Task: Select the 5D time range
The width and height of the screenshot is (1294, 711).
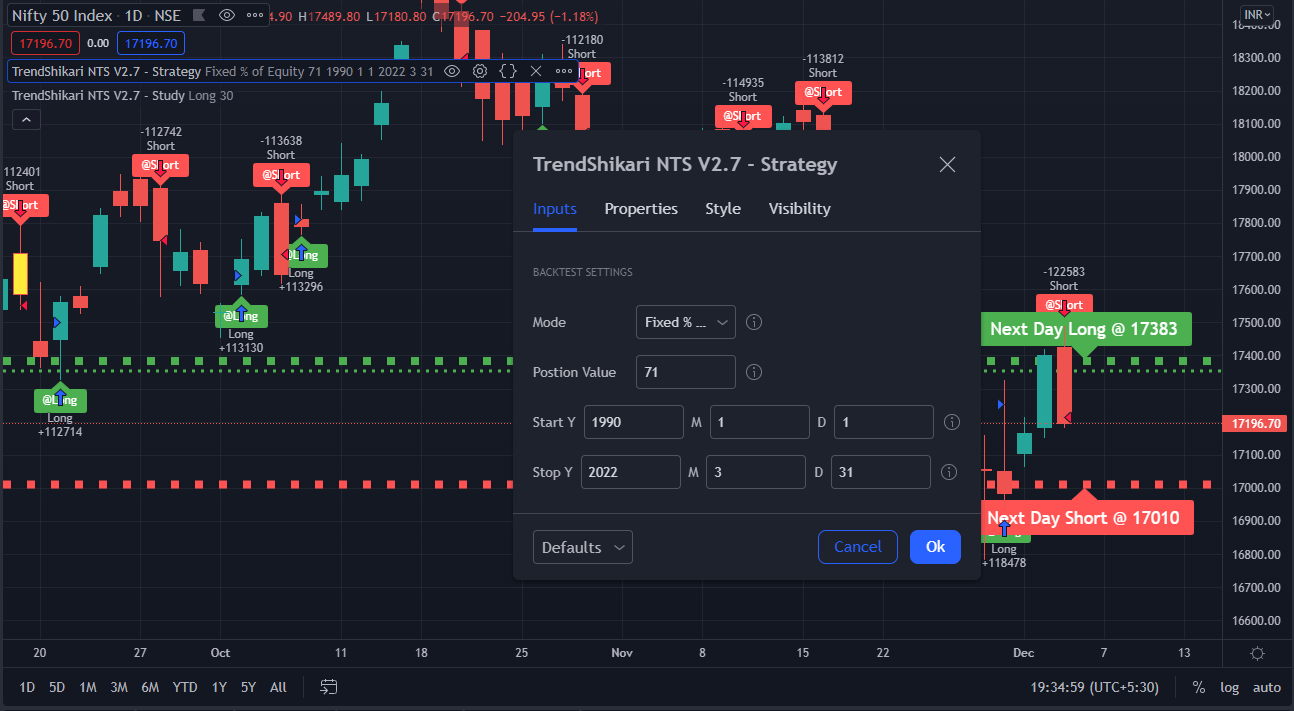Action: 57,687
